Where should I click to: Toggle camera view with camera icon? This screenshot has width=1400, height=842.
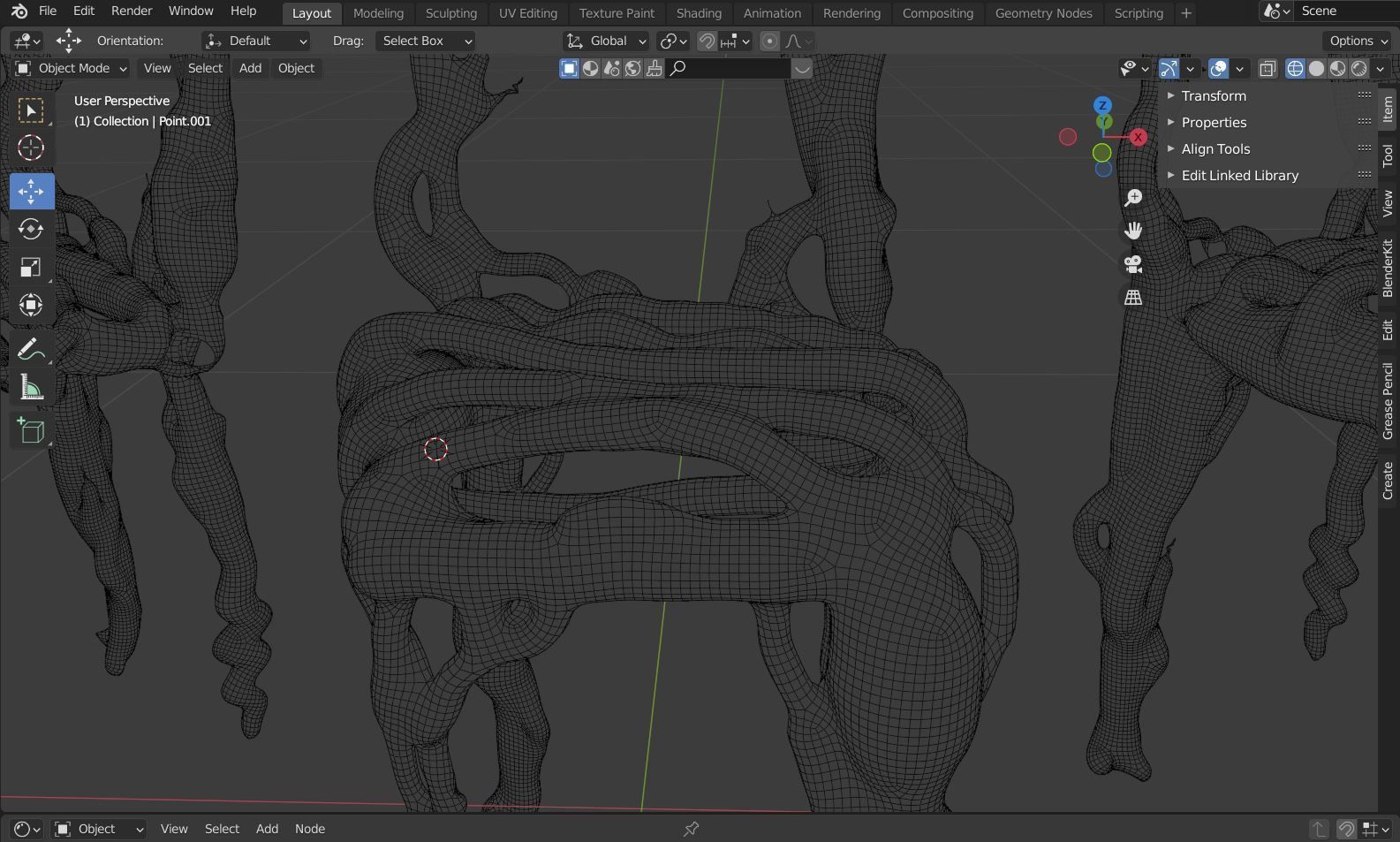click(1132, 263)
